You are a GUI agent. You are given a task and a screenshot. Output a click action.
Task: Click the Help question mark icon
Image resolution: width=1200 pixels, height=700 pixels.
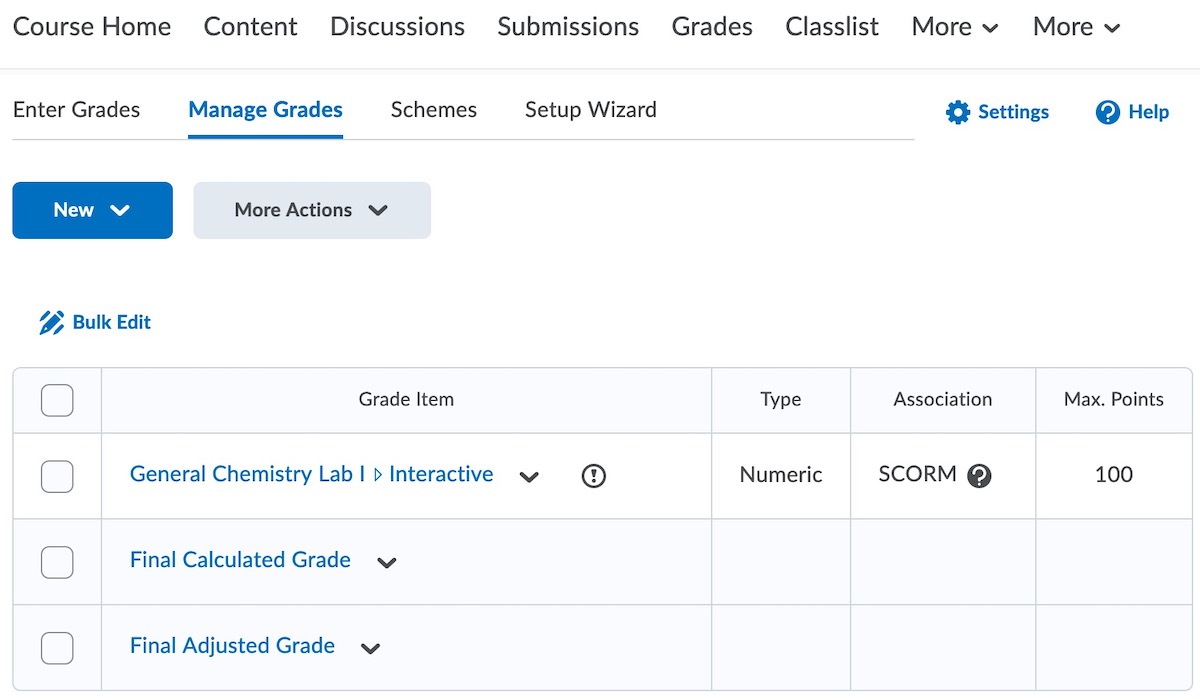tap(1107, 112)
